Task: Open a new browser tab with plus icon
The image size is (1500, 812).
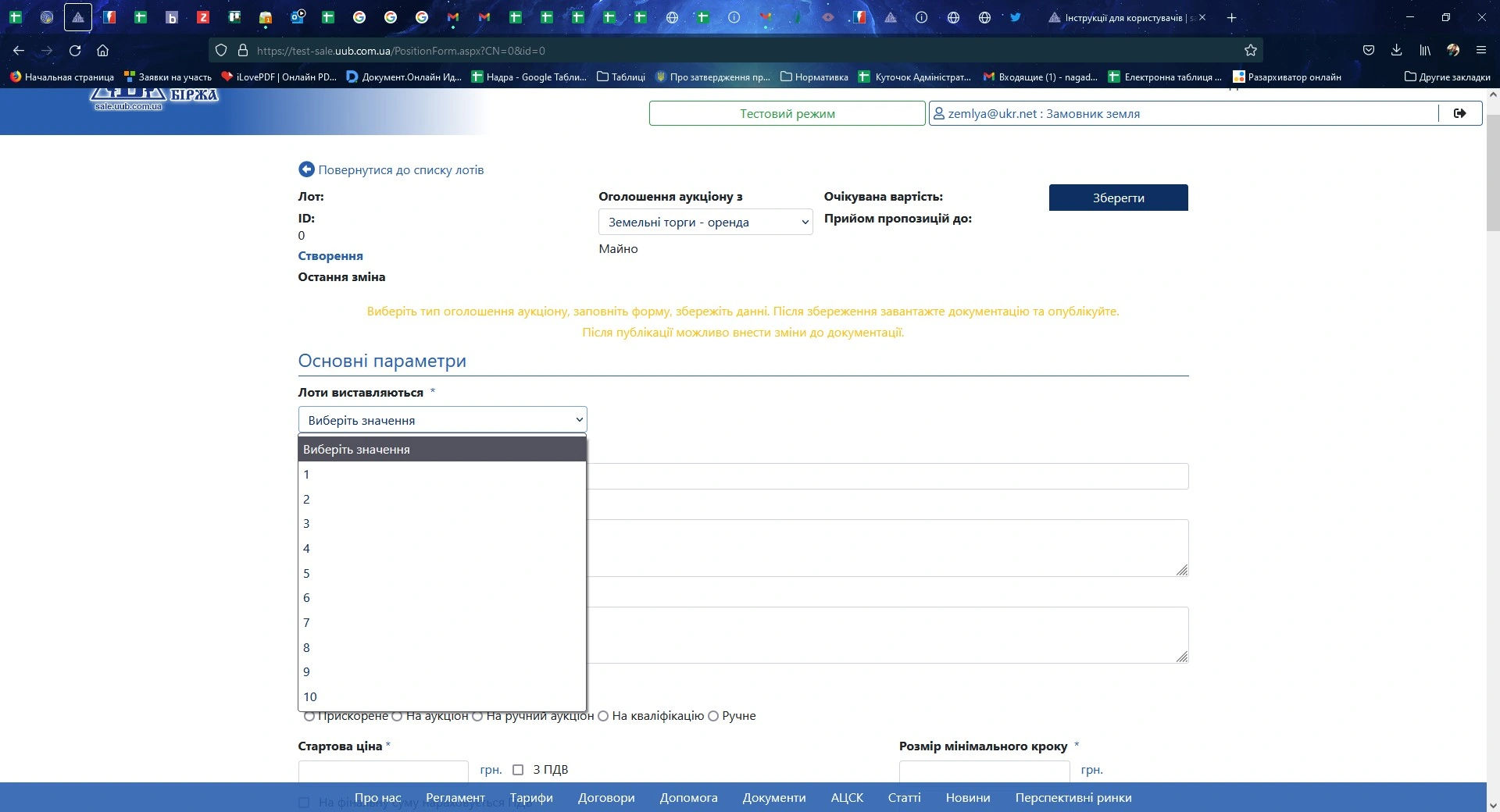Action: [x=1231, y=17]
